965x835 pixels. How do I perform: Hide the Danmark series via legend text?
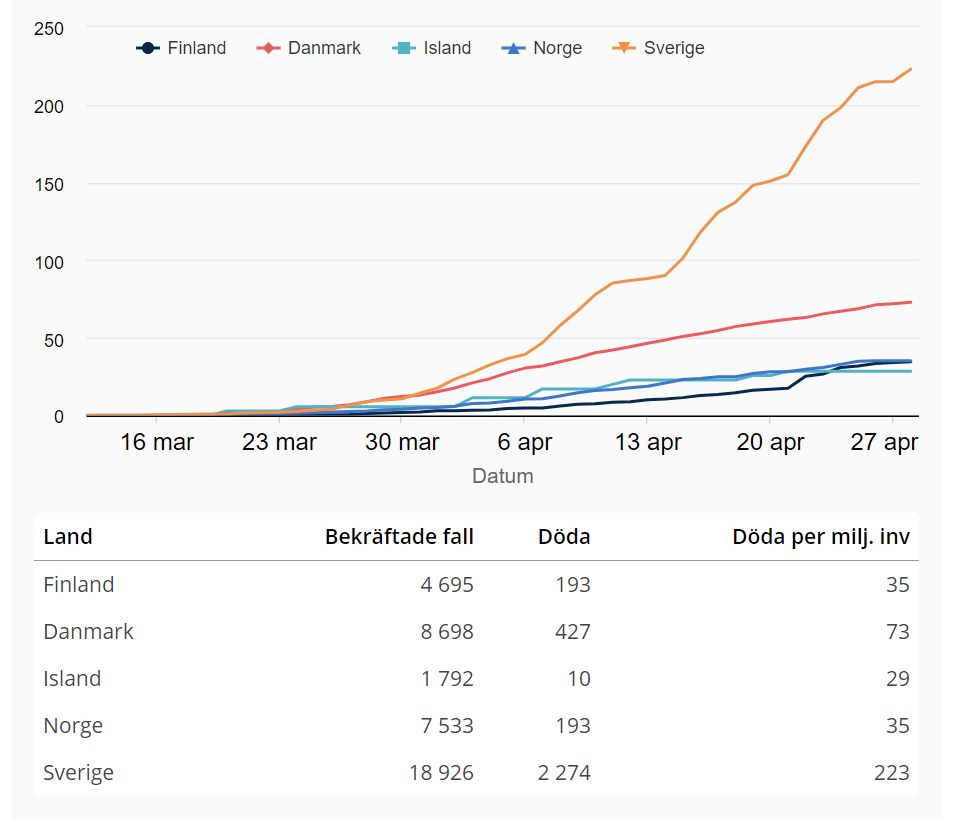click(324, 48)
